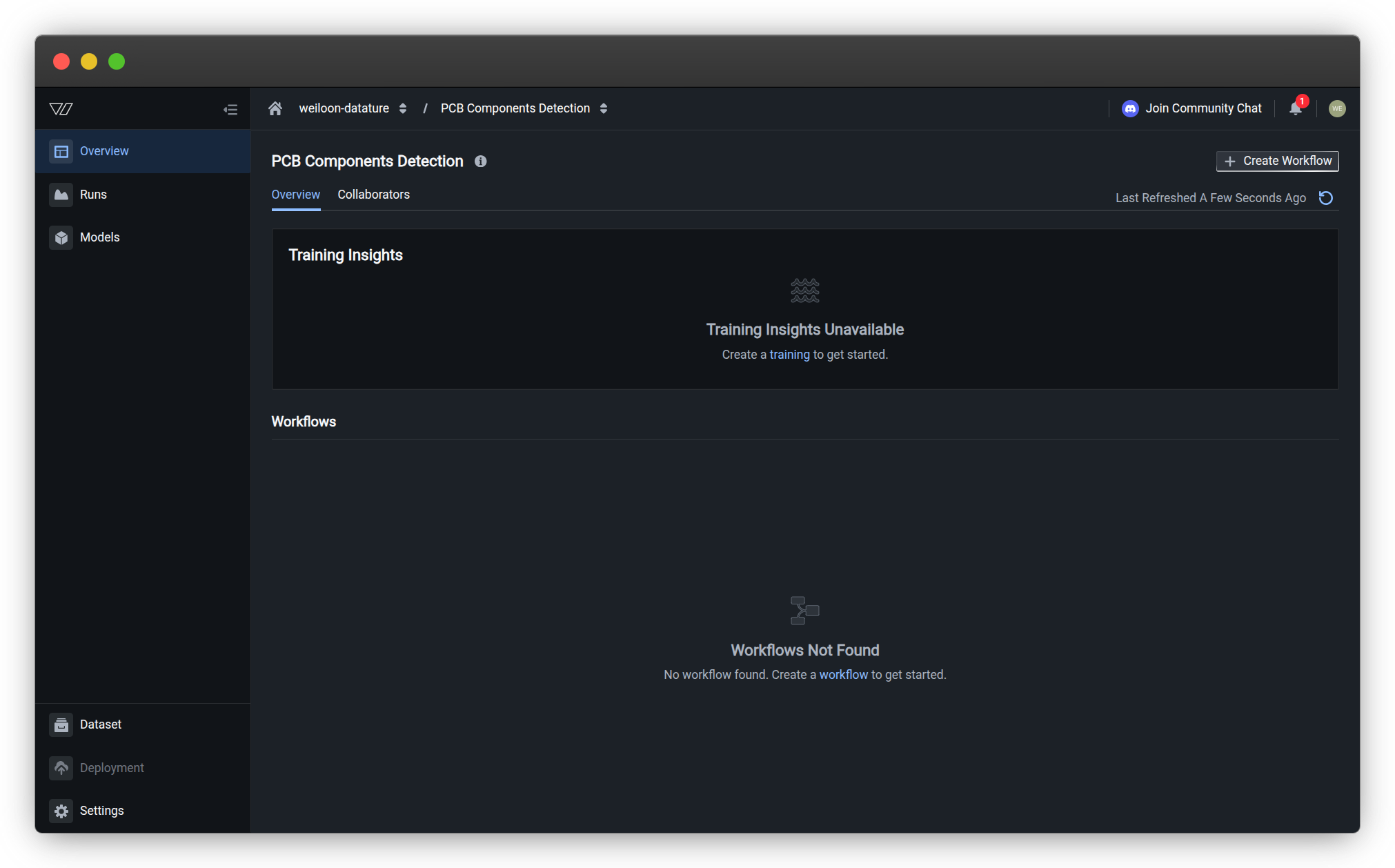Select the Overview tab

pyautogui.click(x=295, y=195)
